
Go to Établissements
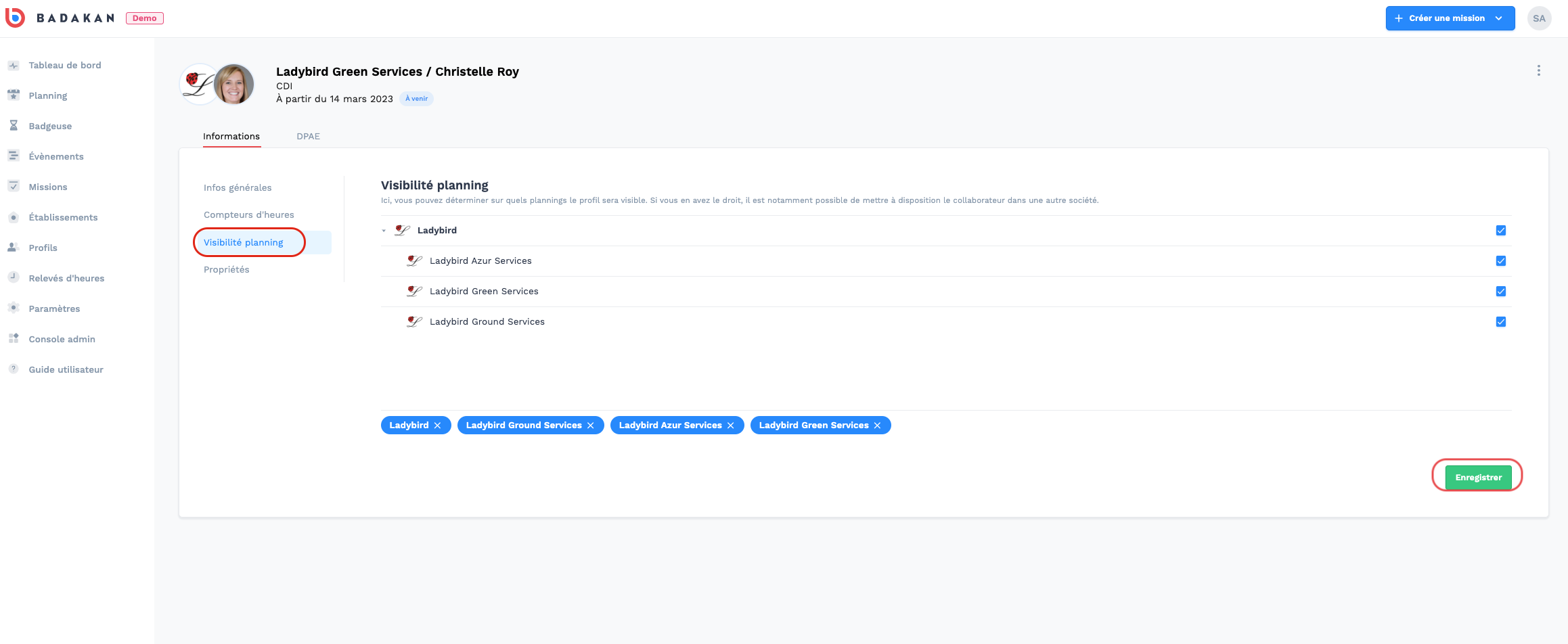click(x=63, y=217)
